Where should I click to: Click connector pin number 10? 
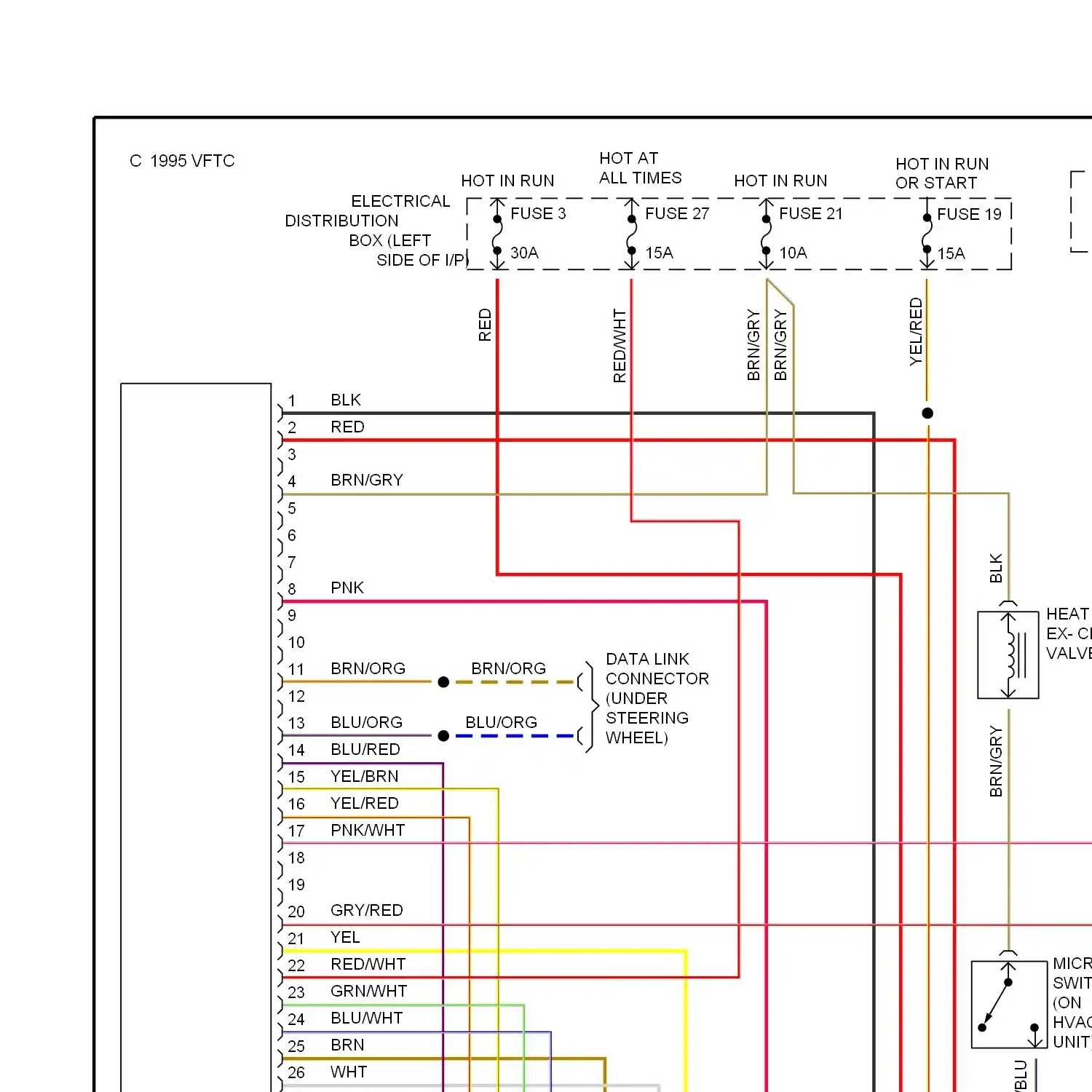click(296, 642)
